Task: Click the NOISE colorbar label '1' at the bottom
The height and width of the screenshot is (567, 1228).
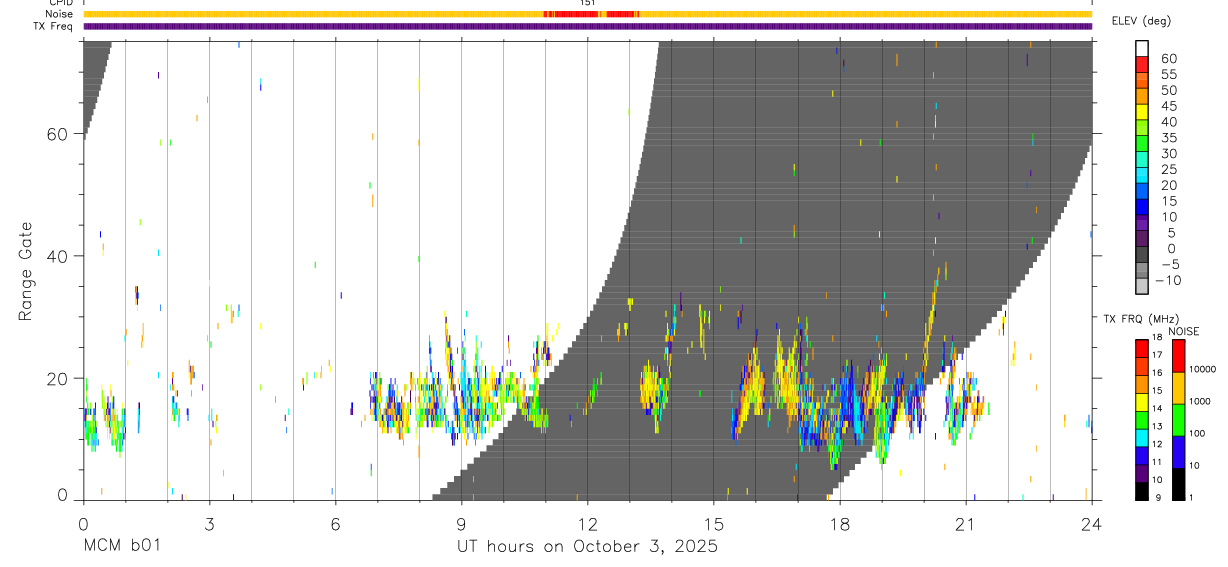Action: click(1190, 498)
